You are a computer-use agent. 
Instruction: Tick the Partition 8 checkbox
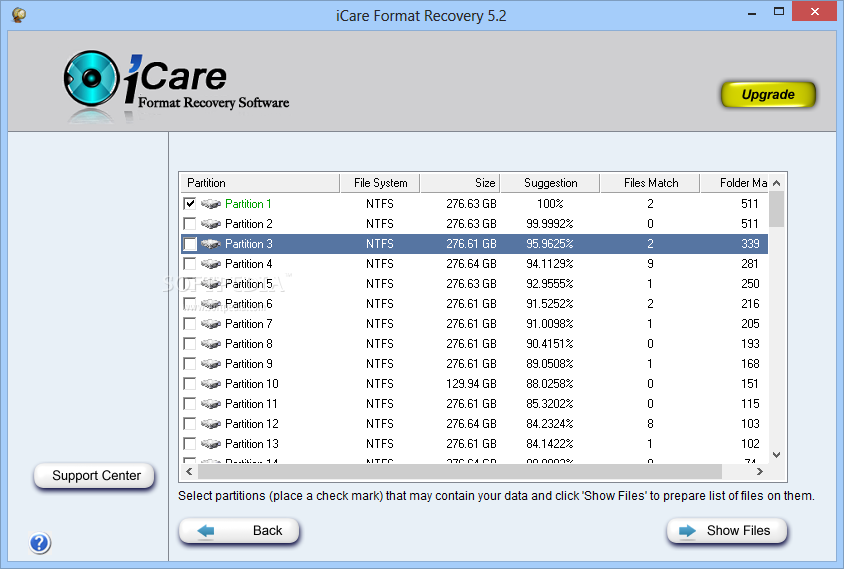[x=189, y=343]
